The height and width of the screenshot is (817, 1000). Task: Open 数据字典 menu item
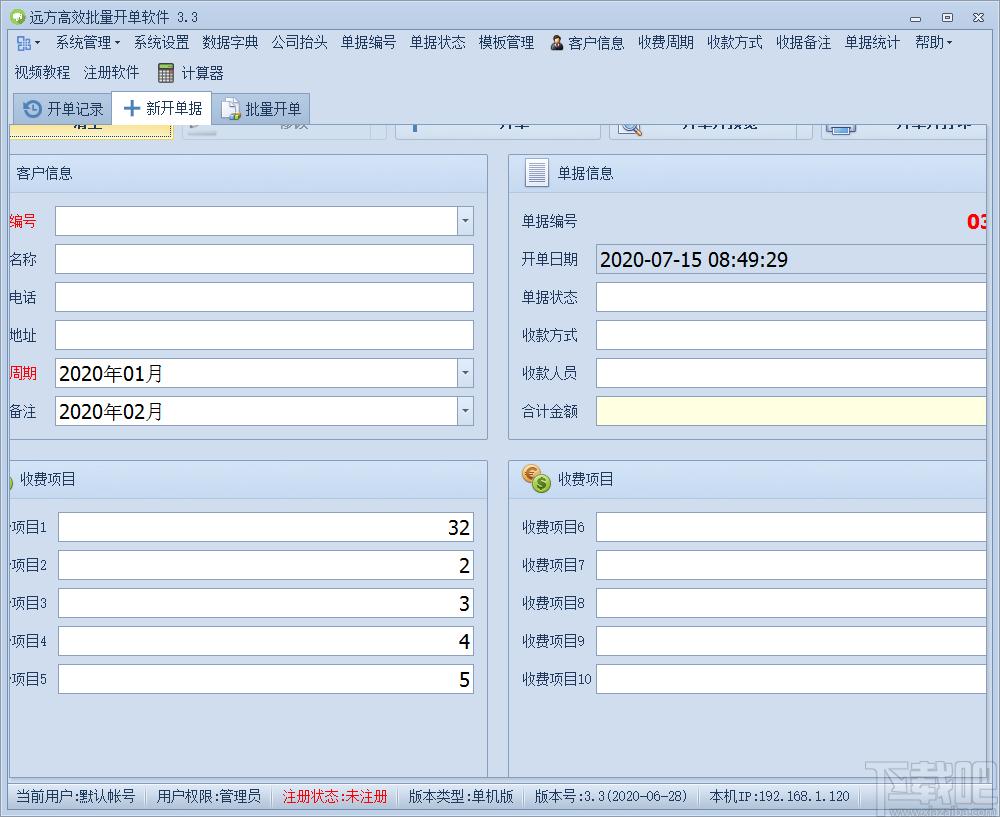coord(230,43)
